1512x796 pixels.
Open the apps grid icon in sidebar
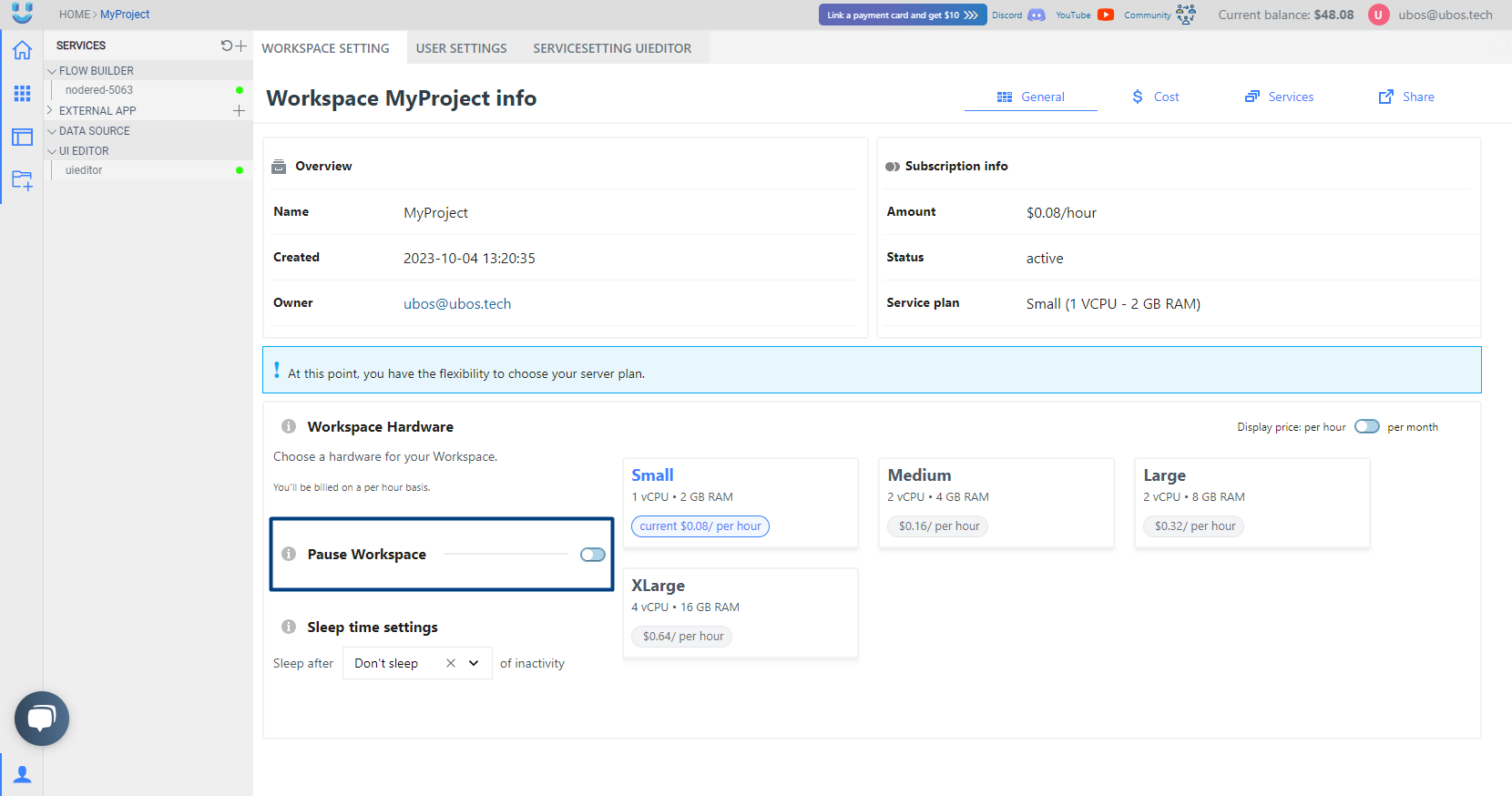22,93
